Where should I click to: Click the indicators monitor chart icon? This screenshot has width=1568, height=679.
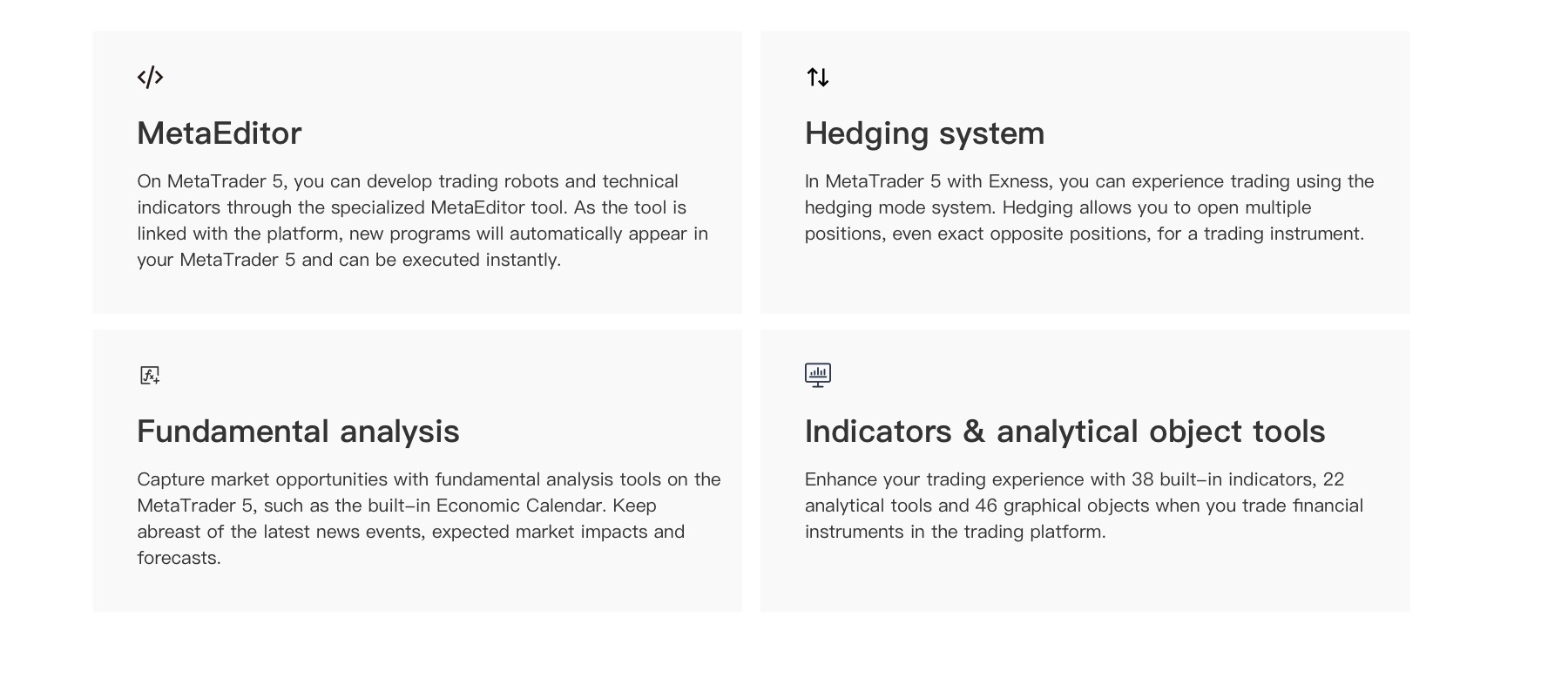[817, 375]
